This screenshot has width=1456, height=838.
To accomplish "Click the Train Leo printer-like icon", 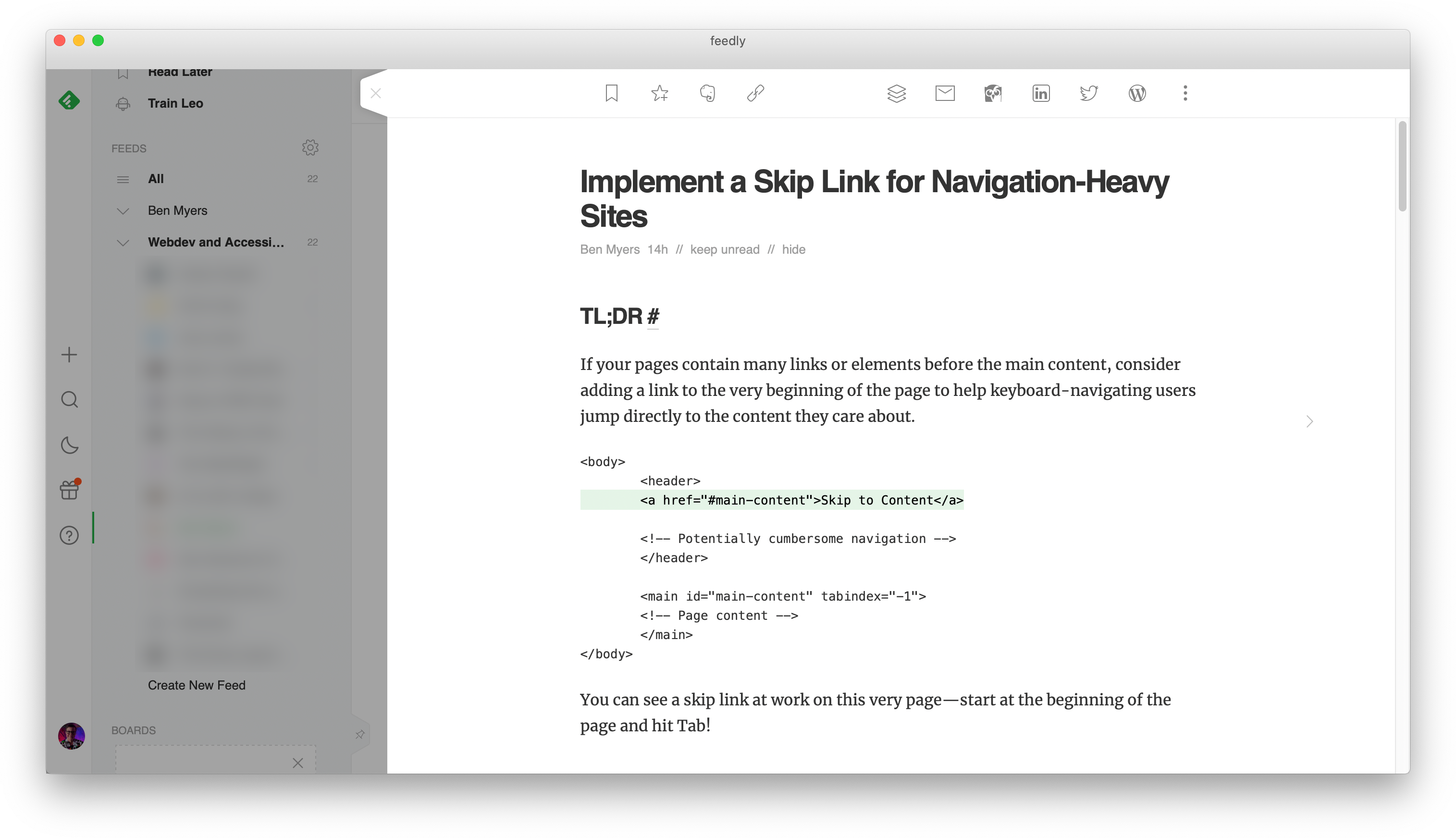I will pyautogui.click(x=123, y=104).
